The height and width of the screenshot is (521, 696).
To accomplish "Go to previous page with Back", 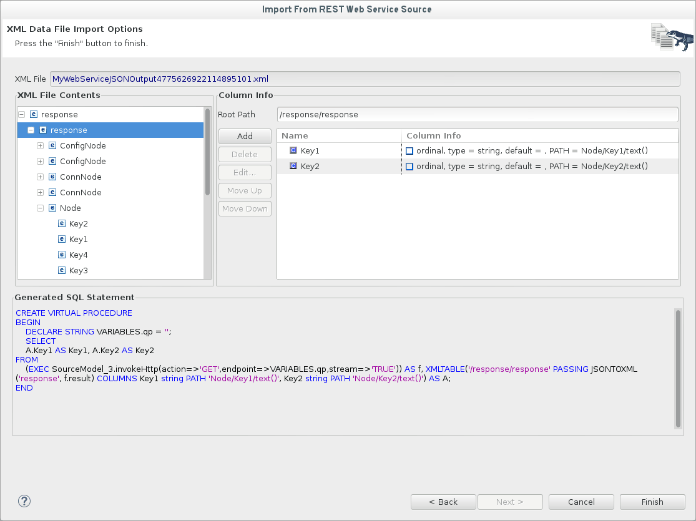I will pos(443,502).
